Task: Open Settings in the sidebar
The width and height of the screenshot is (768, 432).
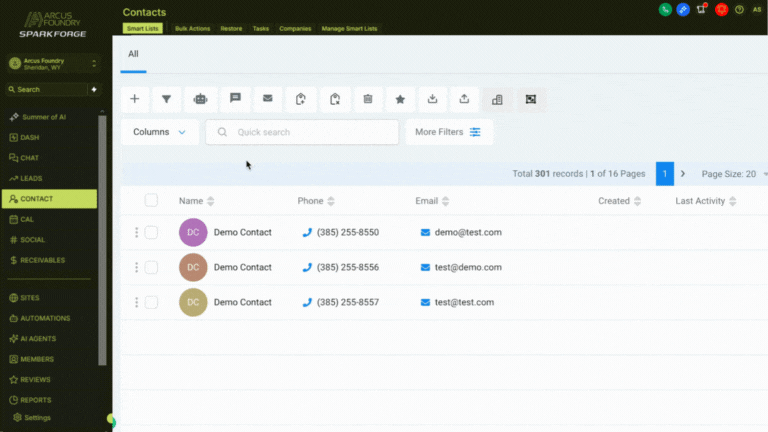Action: click(x=38, y=417)
